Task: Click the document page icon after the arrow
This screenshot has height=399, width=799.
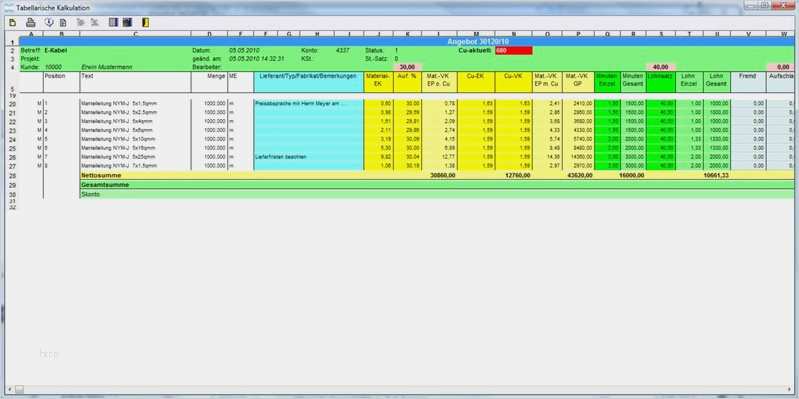Action: click(63, 23)
